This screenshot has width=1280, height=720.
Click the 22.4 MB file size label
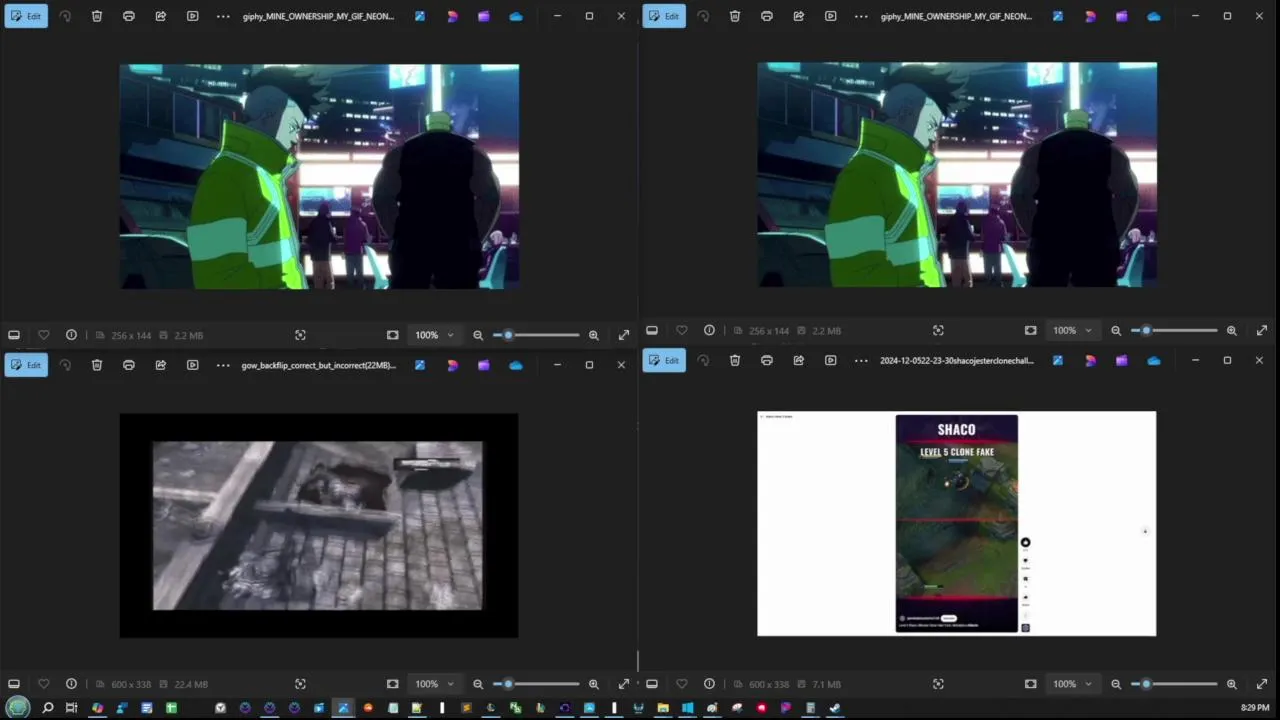pyautogui.click(x=191, y=684)
